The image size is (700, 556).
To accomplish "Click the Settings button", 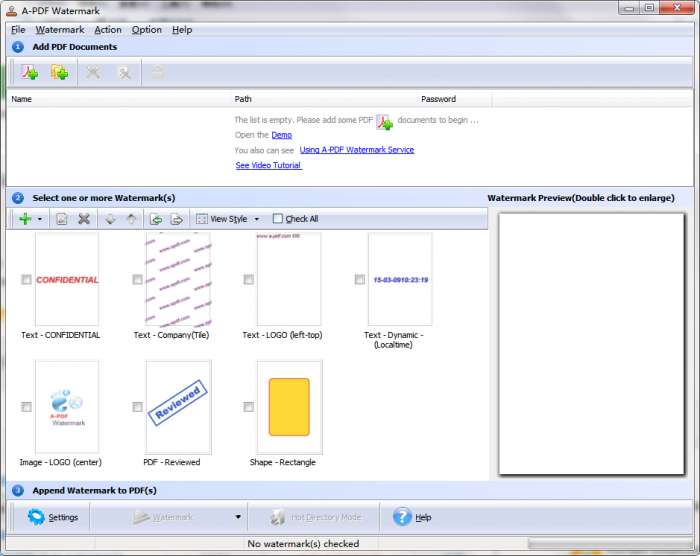I will point(52,517).
